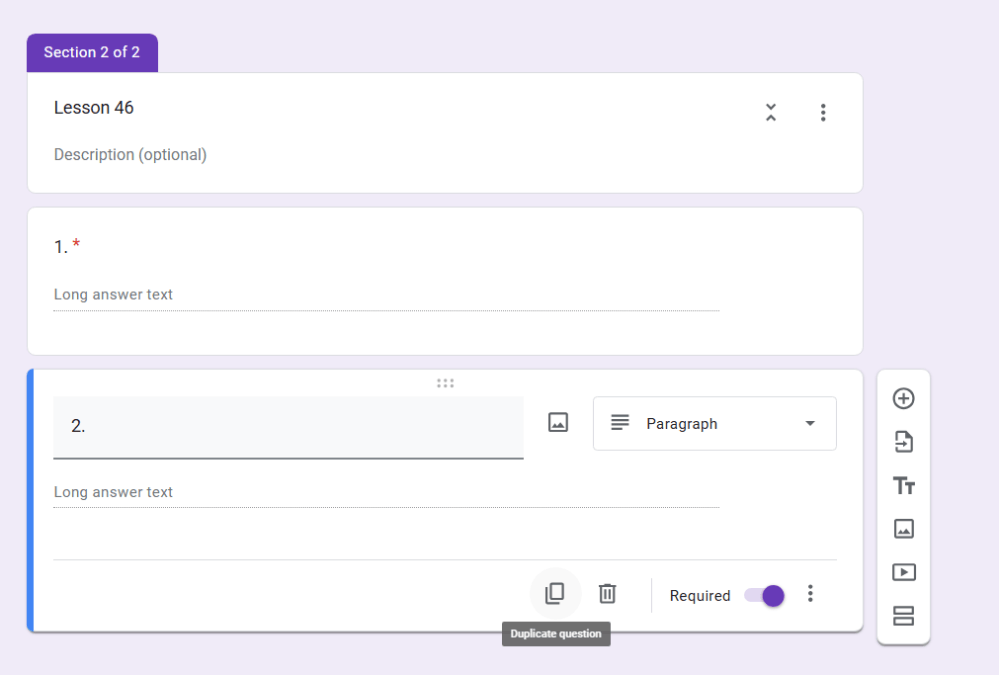This screenshot has width=999, height=675.
Task: Click the drag handle above question 2
Action: coord(445,383)
